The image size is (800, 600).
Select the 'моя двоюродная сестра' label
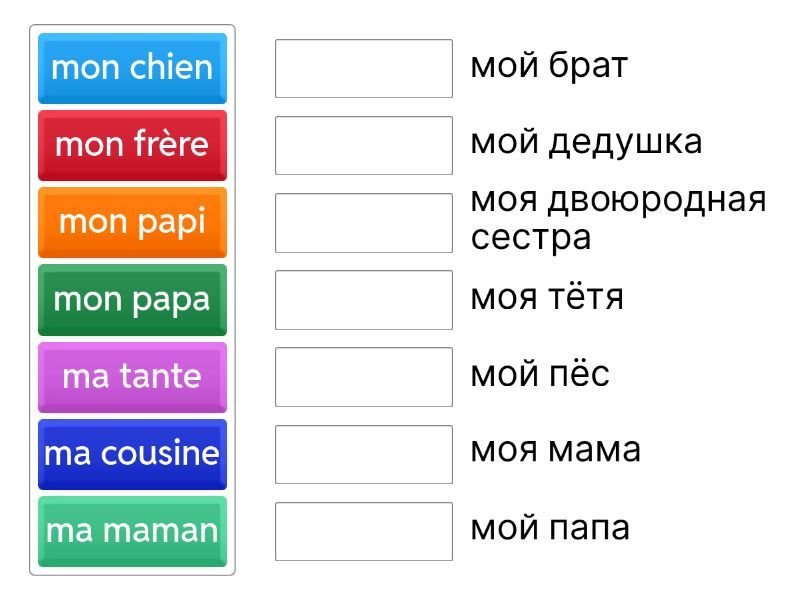(x=617, y=219)
